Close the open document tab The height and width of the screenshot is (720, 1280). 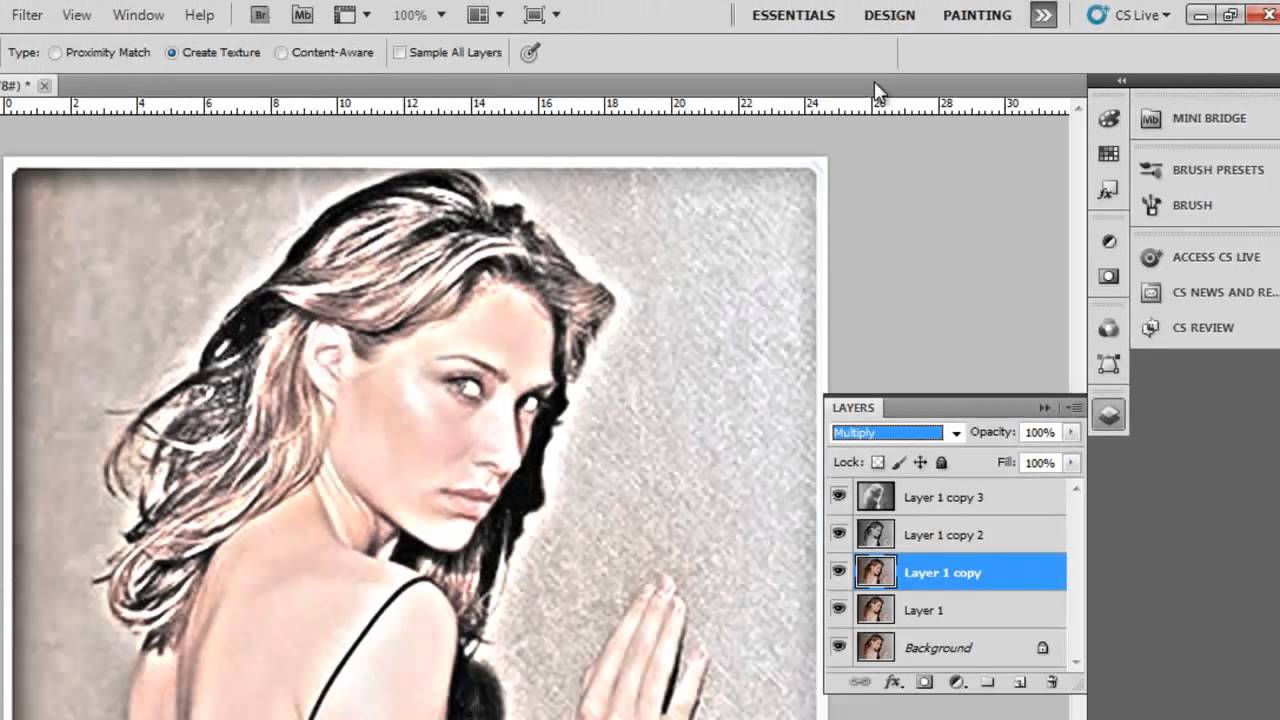[44, 86]
